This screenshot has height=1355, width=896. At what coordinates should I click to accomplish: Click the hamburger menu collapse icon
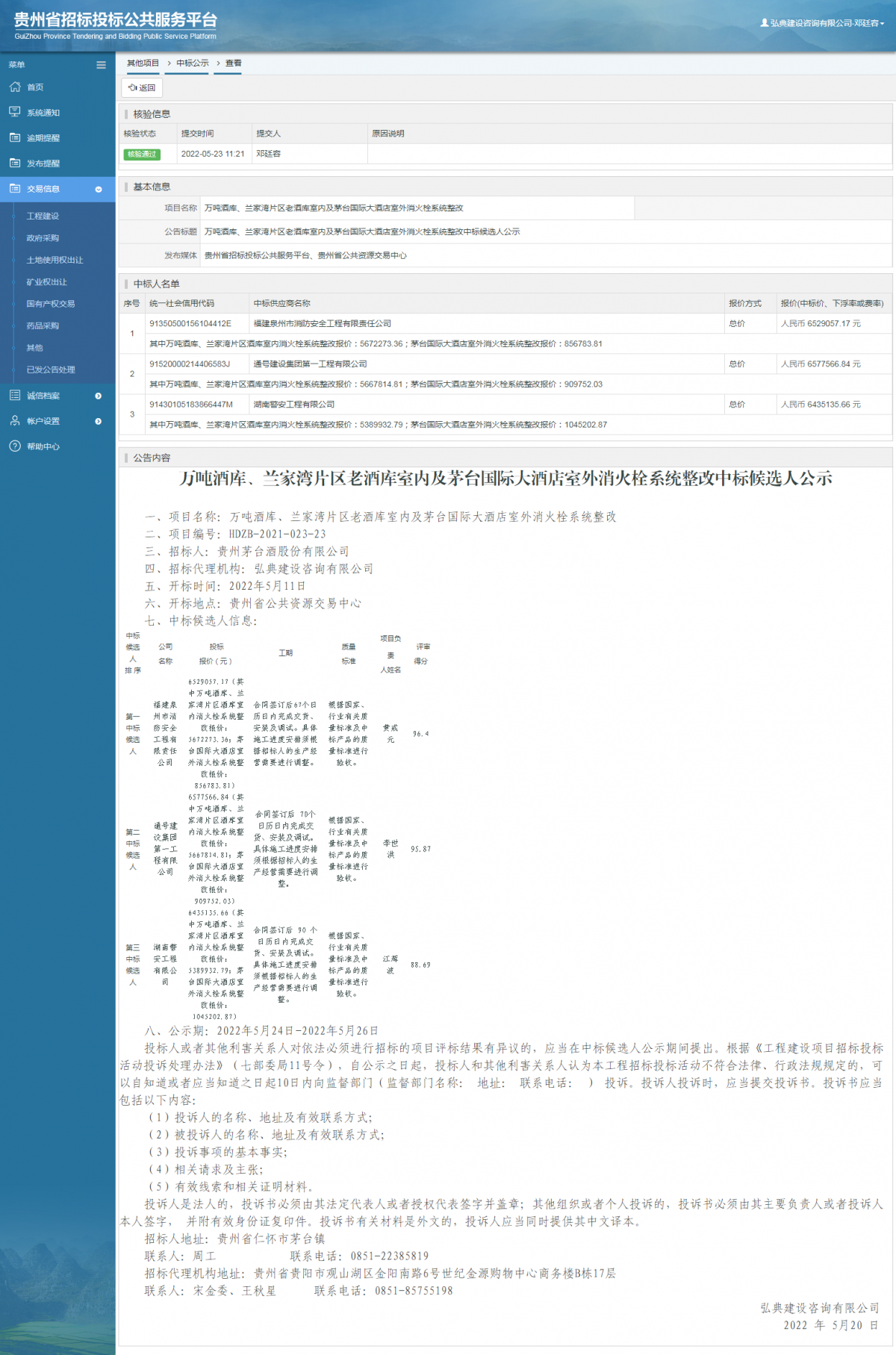coord(101,65)
